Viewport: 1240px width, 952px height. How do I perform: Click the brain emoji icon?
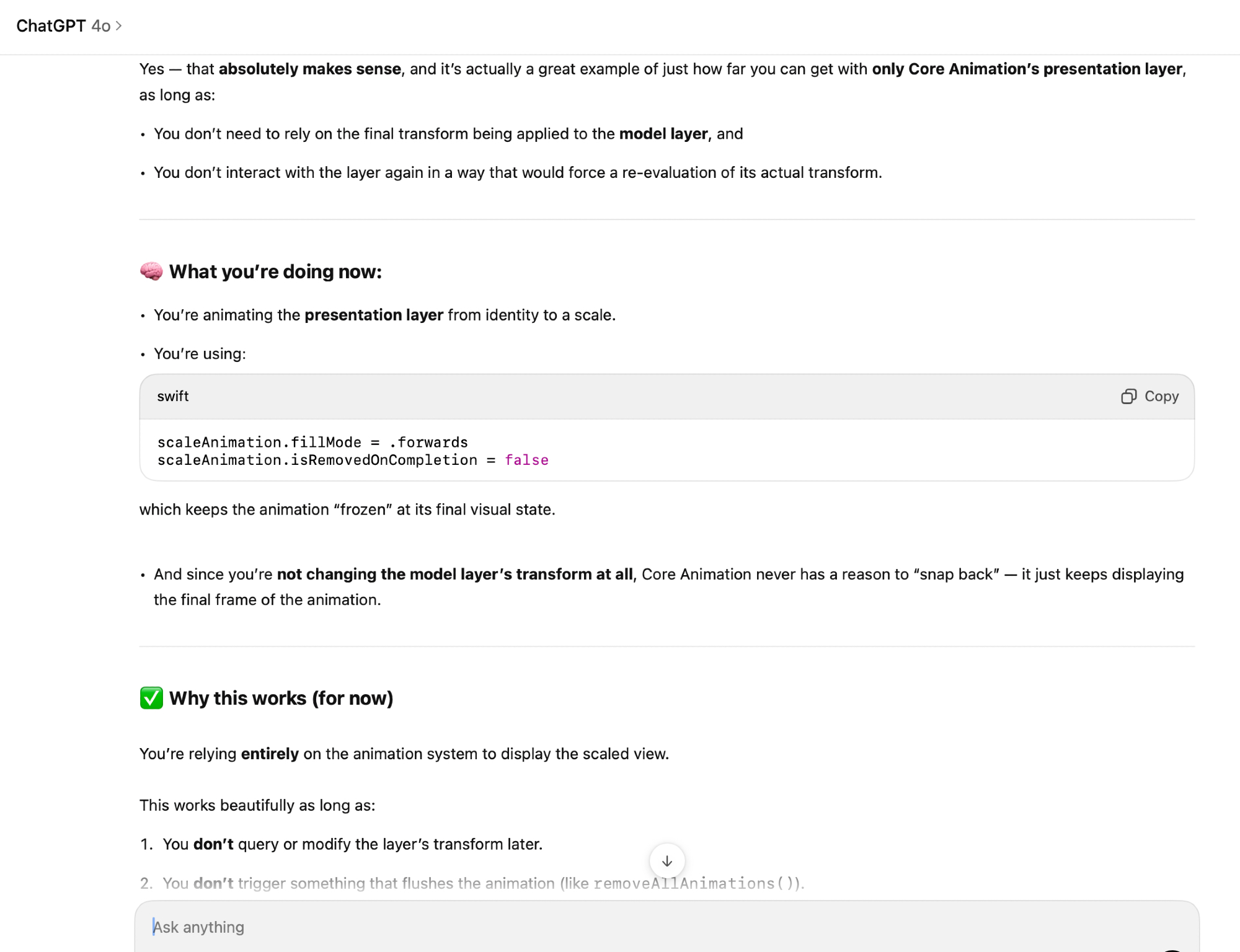coord(151,271)
